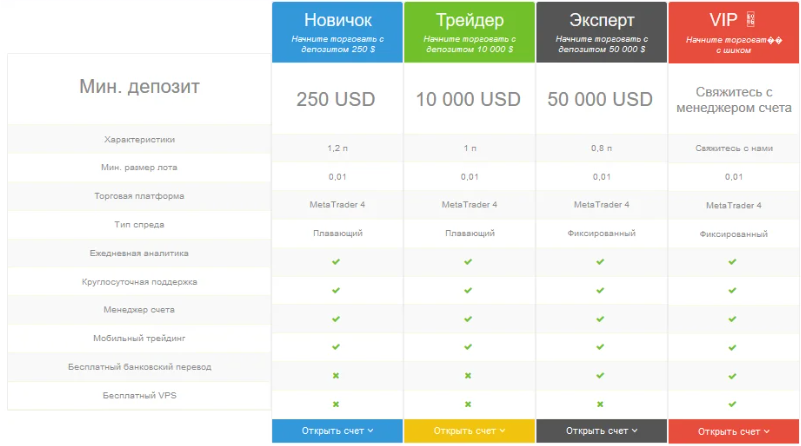Viewport: 801px width, 446px height.
Task: Click the Эксперт free bank transfer checkmark
Action: (600, 376)
